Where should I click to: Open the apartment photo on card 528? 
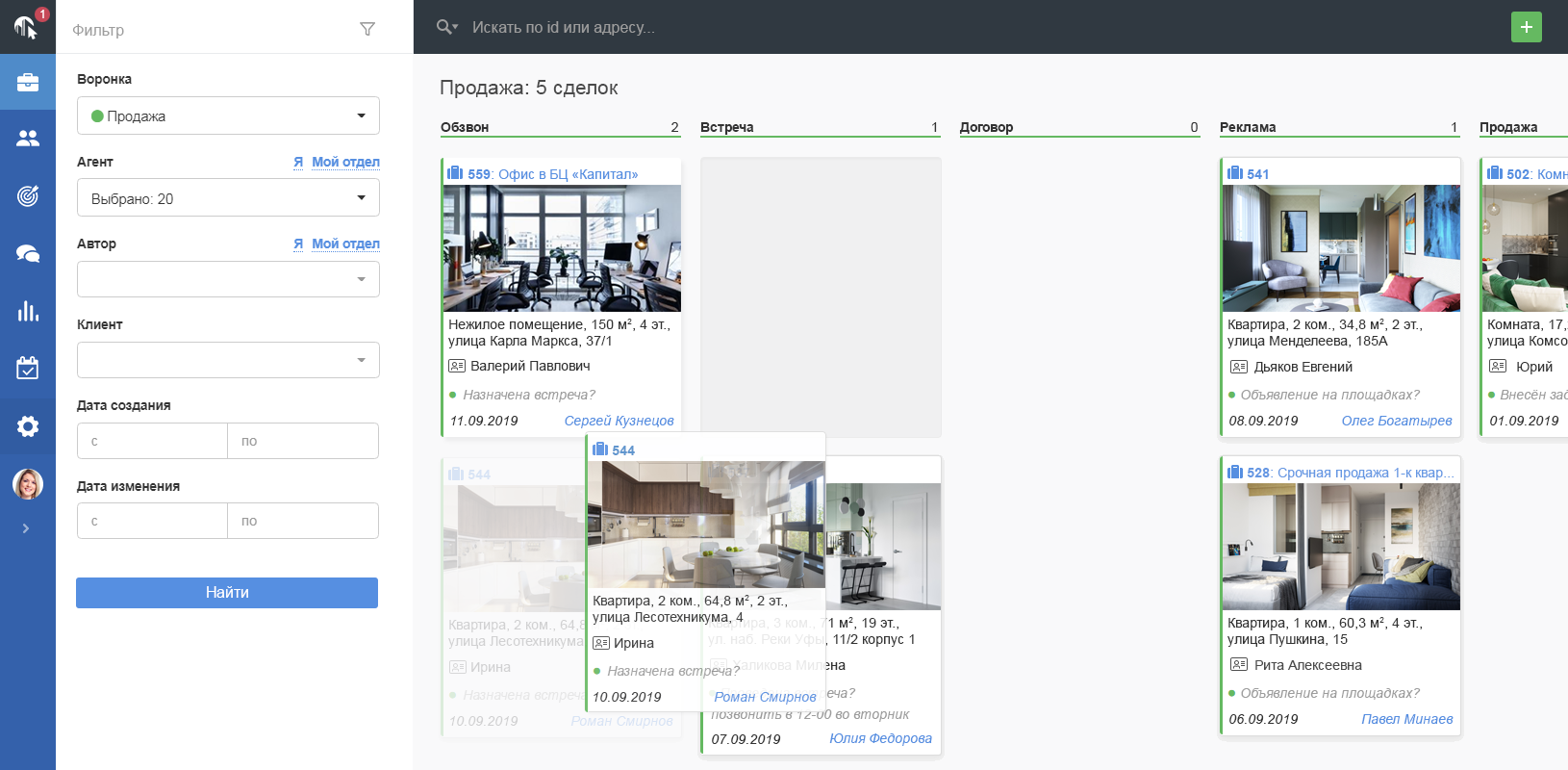(x=1341, y=547)
